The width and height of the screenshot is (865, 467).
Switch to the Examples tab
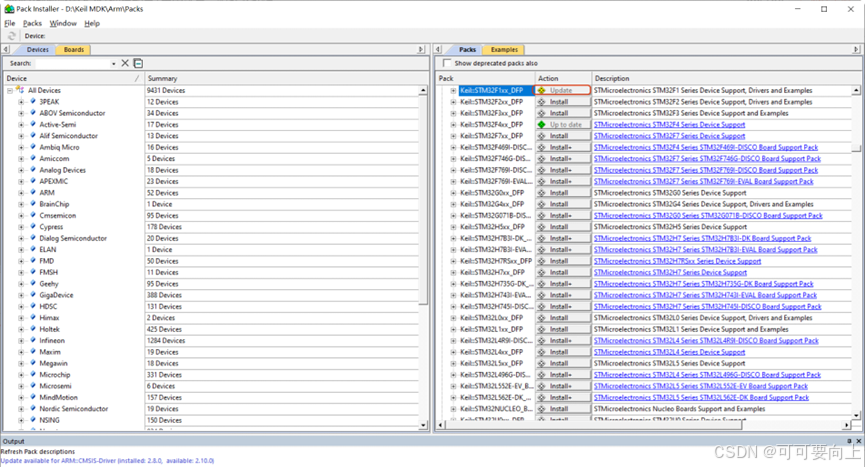(504, 50)
